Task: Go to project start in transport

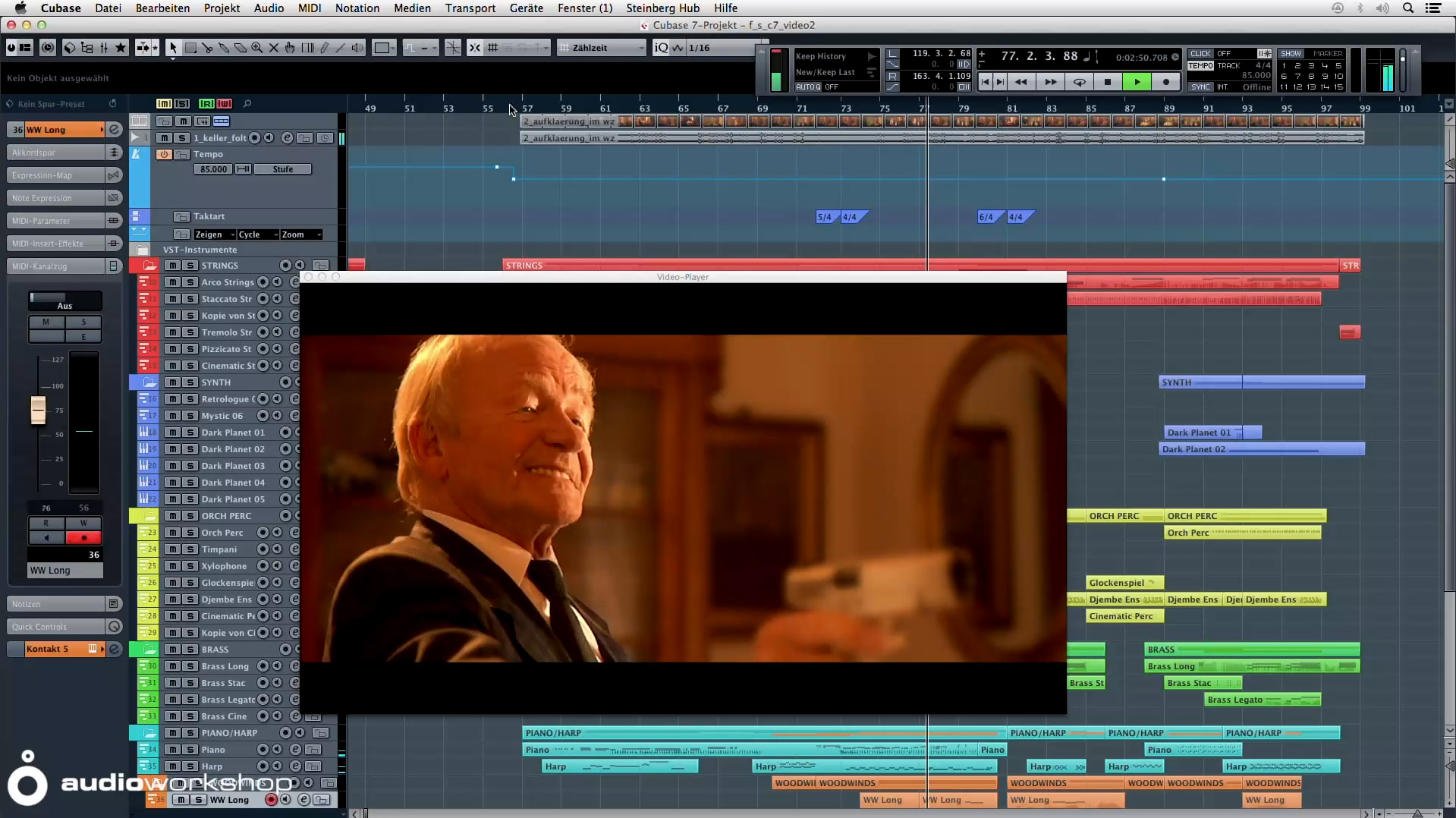Action: 985,82
